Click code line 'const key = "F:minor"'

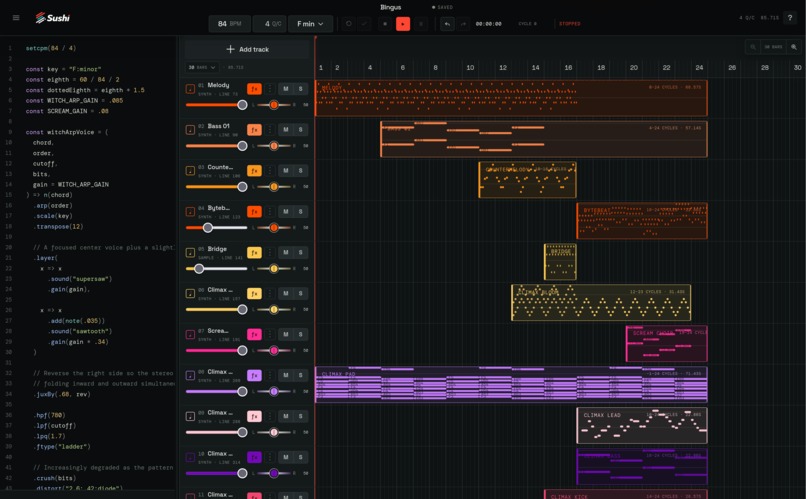[63, 69]
